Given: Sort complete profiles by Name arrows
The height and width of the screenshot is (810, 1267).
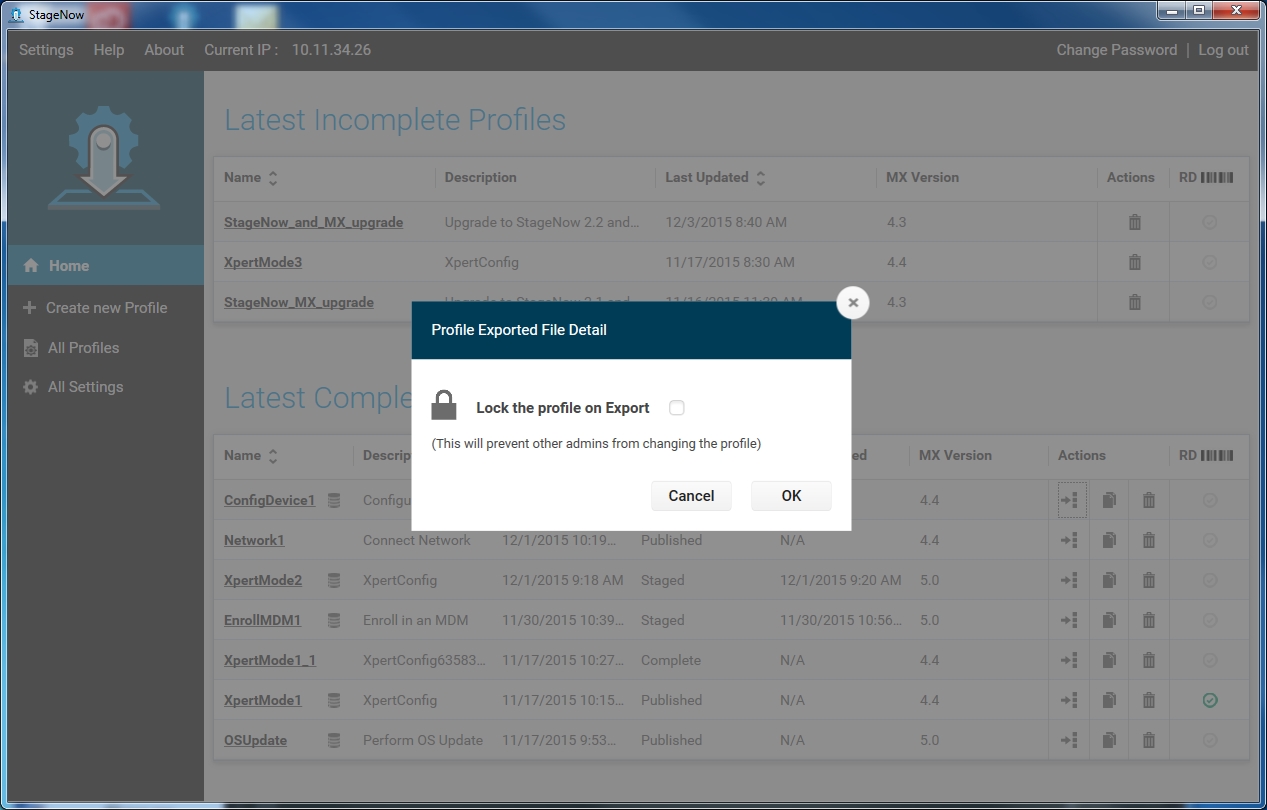Looking at the screenshot, I should pos(273,456).
